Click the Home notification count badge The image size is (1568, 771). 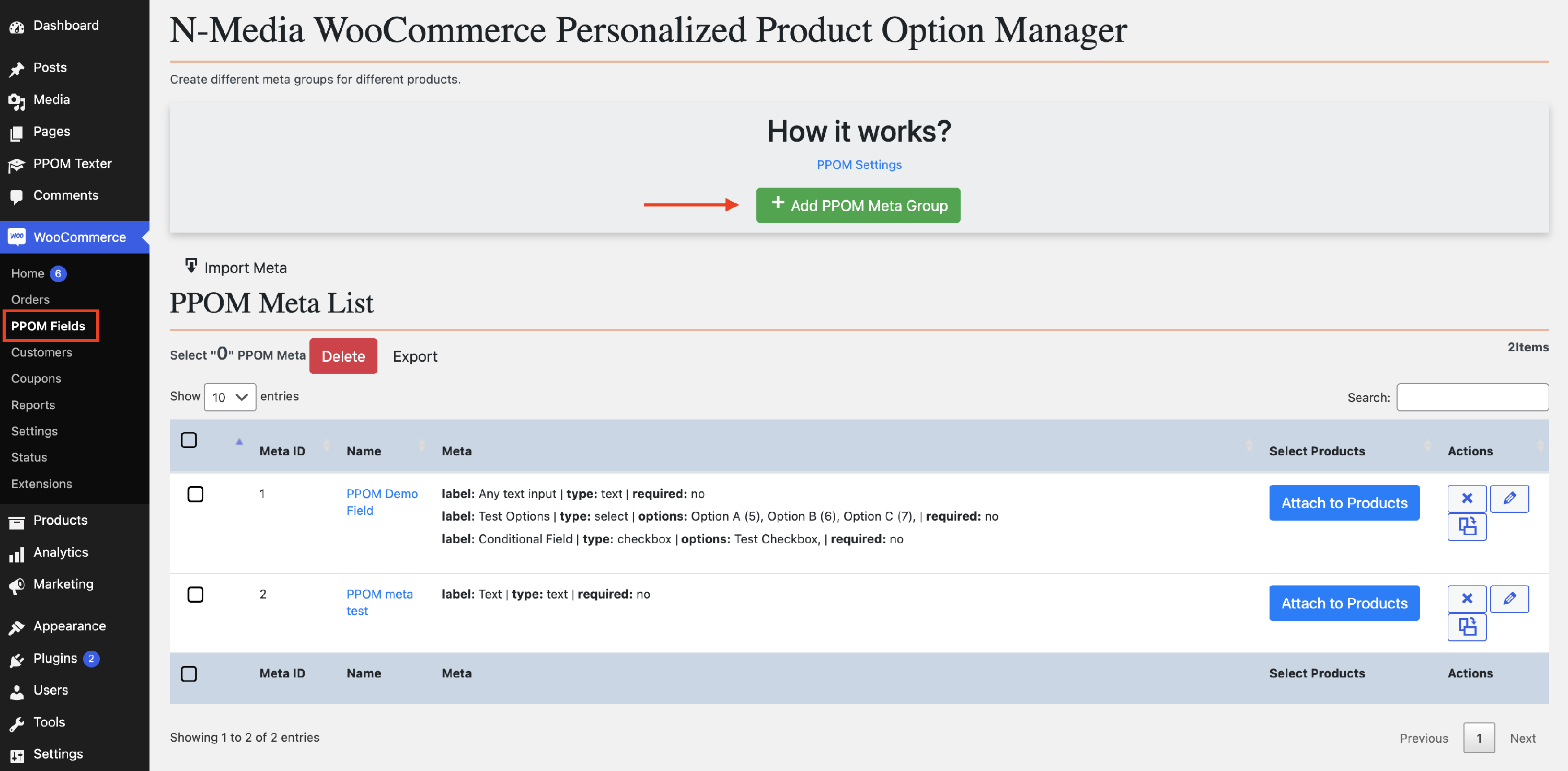(x=58, y=274)
